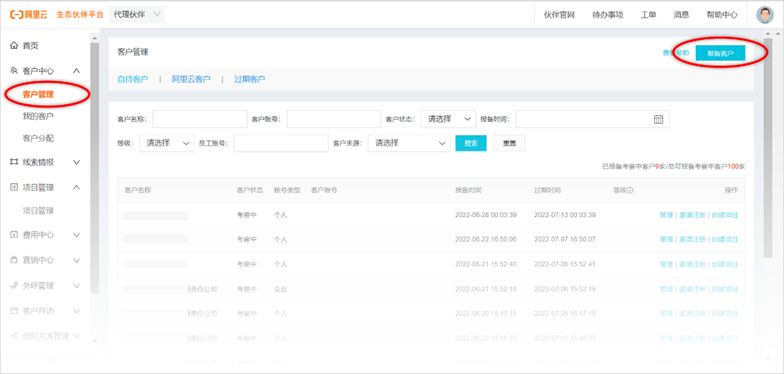Click the 搜索 button
This screenshot has height=374, width=784.
[x=470, y=143]
